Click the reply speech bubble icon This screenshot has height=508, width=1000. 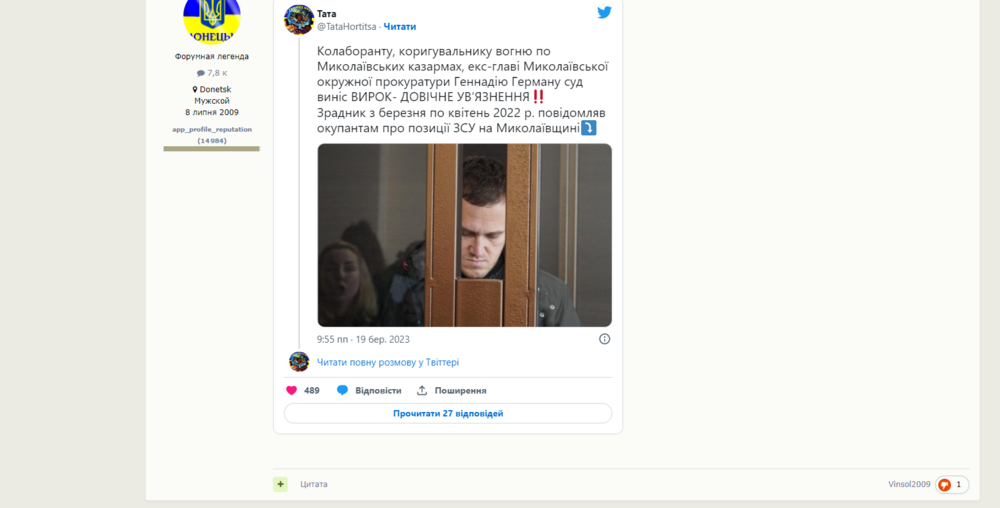(342, 390)
